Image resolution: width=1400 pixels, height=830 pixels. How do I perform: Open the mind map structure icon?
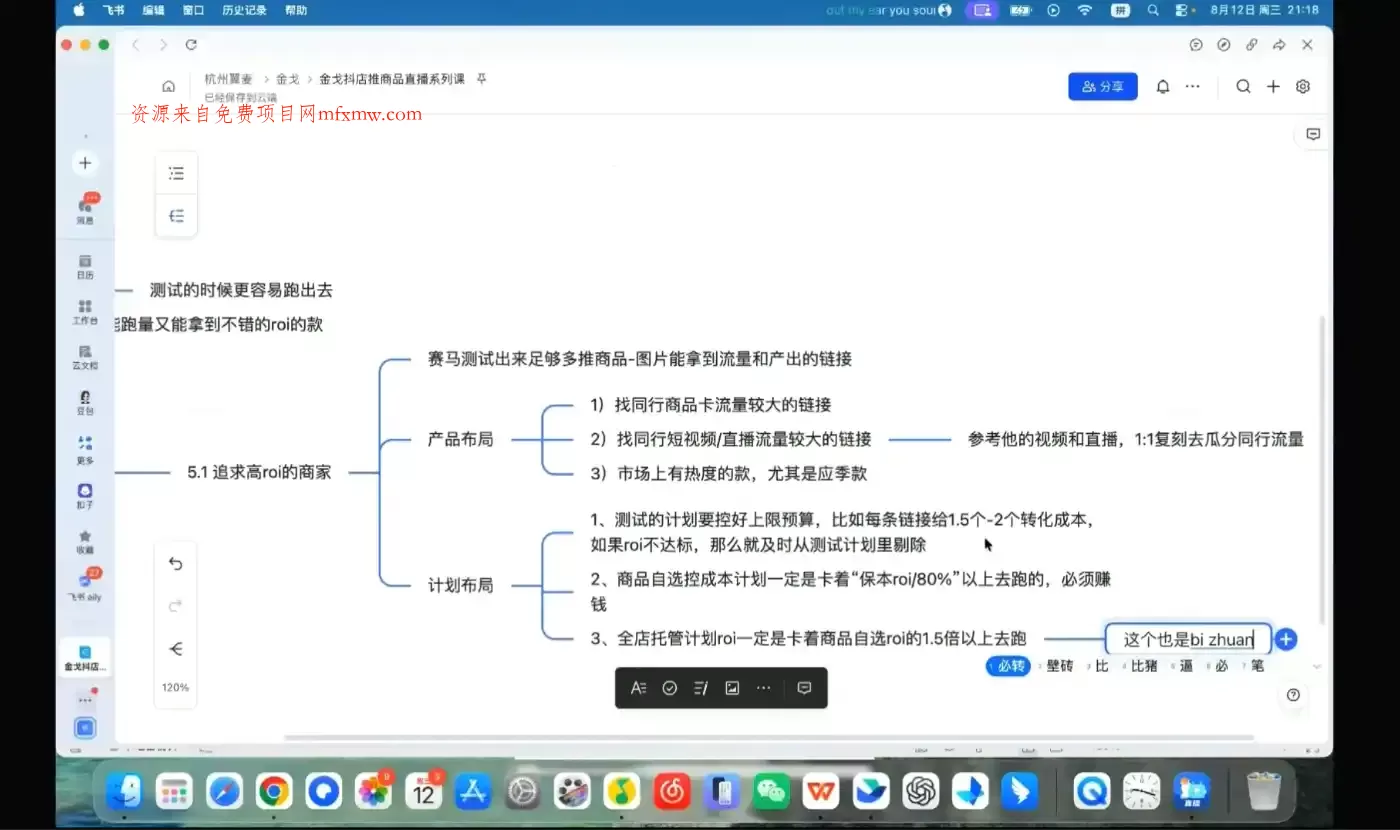(176, 216)
